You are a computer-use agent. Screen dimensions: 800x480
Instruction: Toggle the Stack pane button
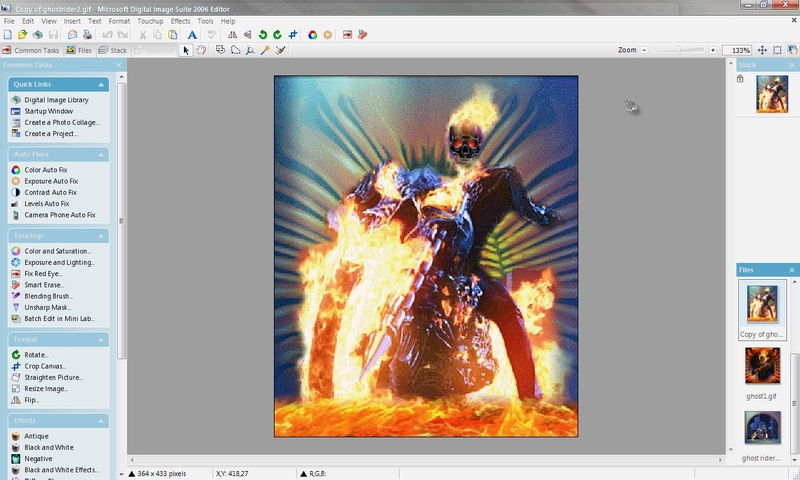(x=112, y=50)
